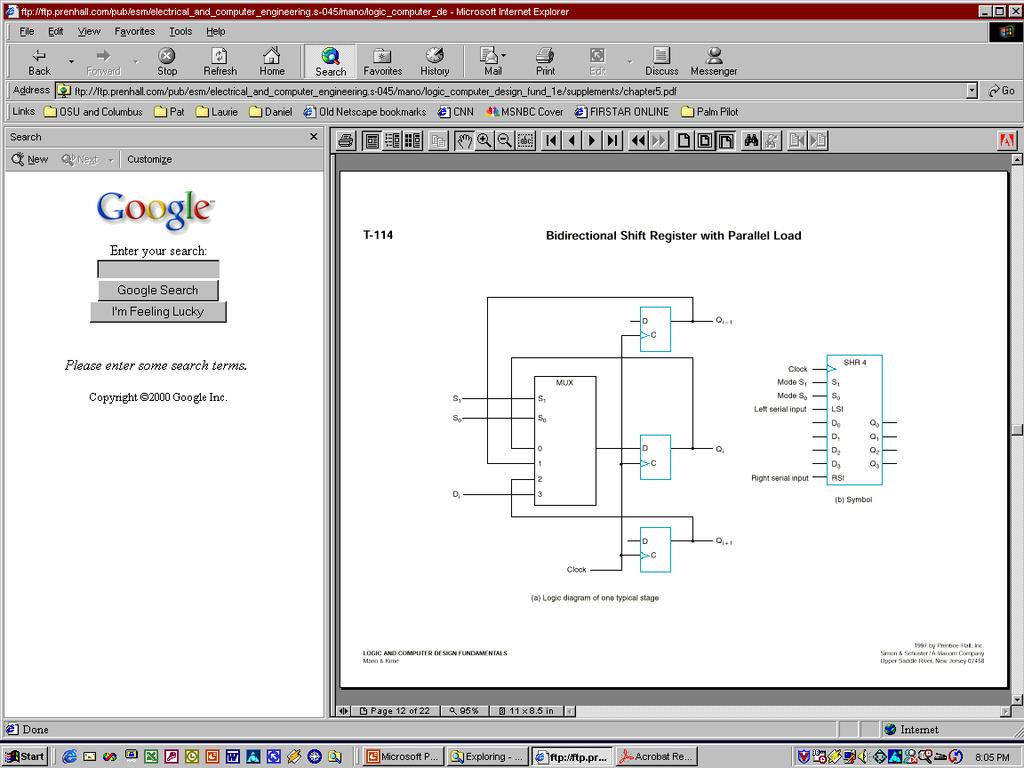Switch to Exploring taskbar window
The height and width of the screenshot is (768, 1024).
[x=488, y=757]
